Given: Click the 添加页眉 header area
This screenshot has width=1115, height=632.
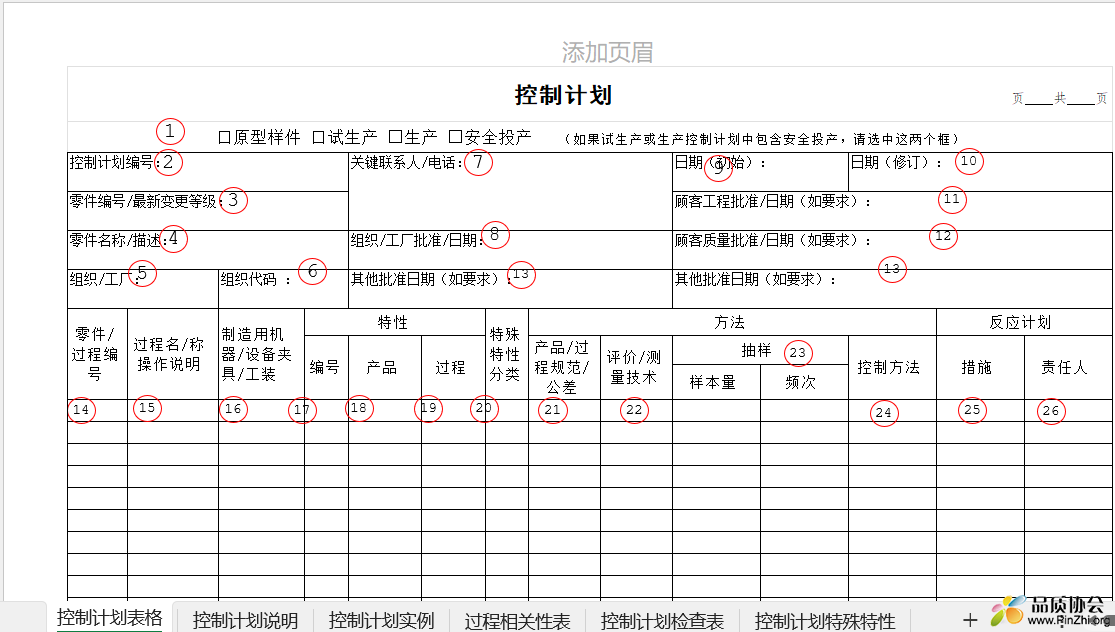Looking at the screenshot, I should point(607,52).
